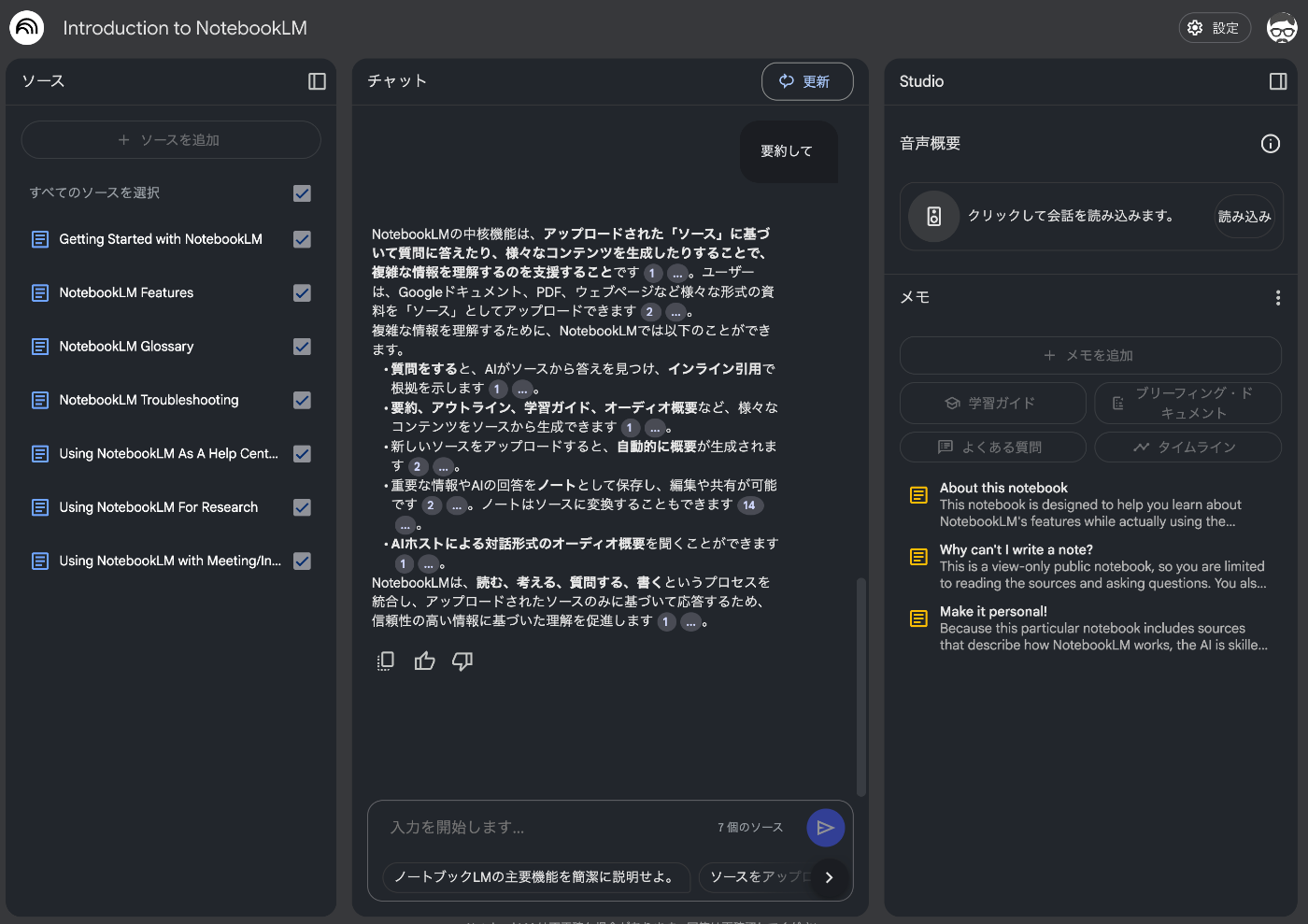Click the Why can't I write a note? icon
Viewport: 1308px width, 924px height.
[x=919, y=557]
